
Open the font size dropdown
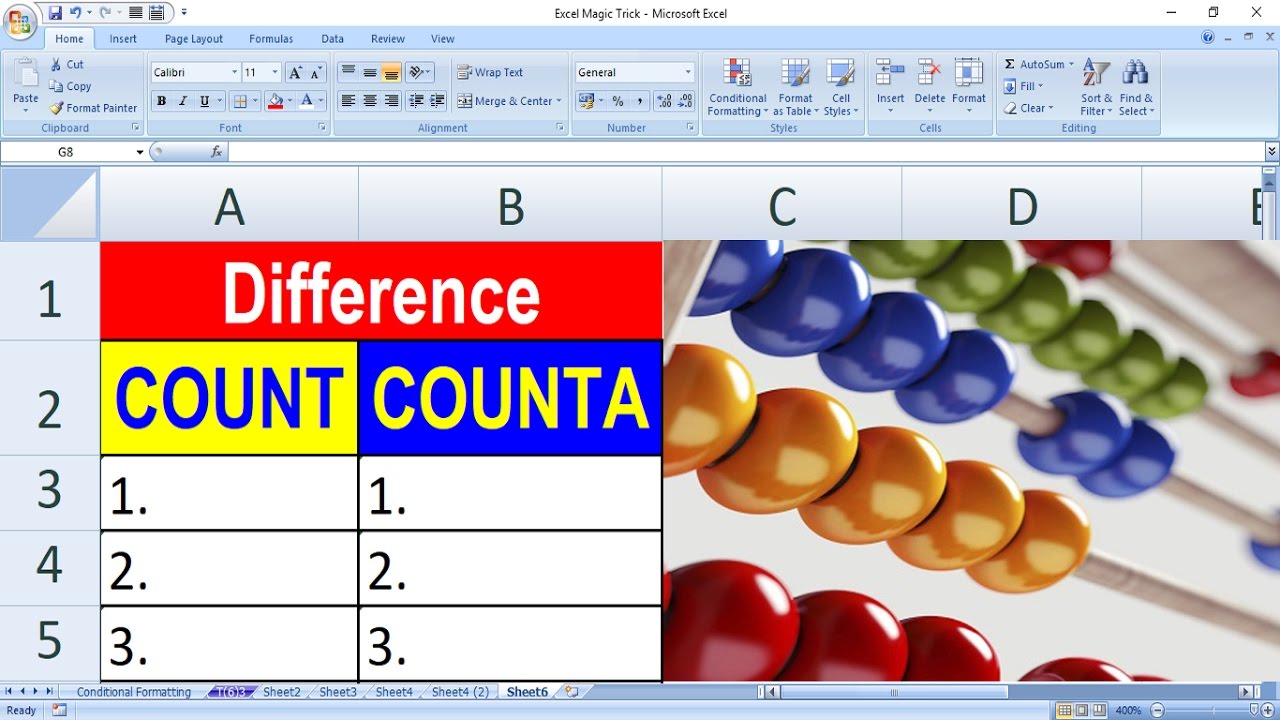[275, 72]
